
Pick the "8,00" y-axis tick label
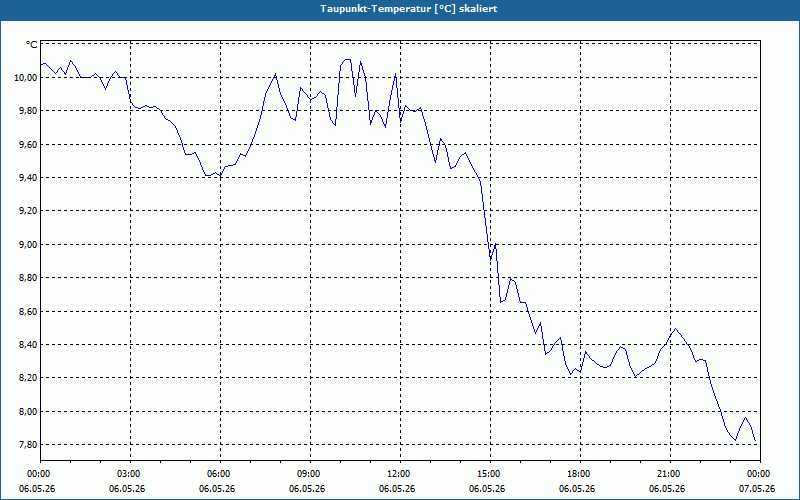[x=30, y=412]
